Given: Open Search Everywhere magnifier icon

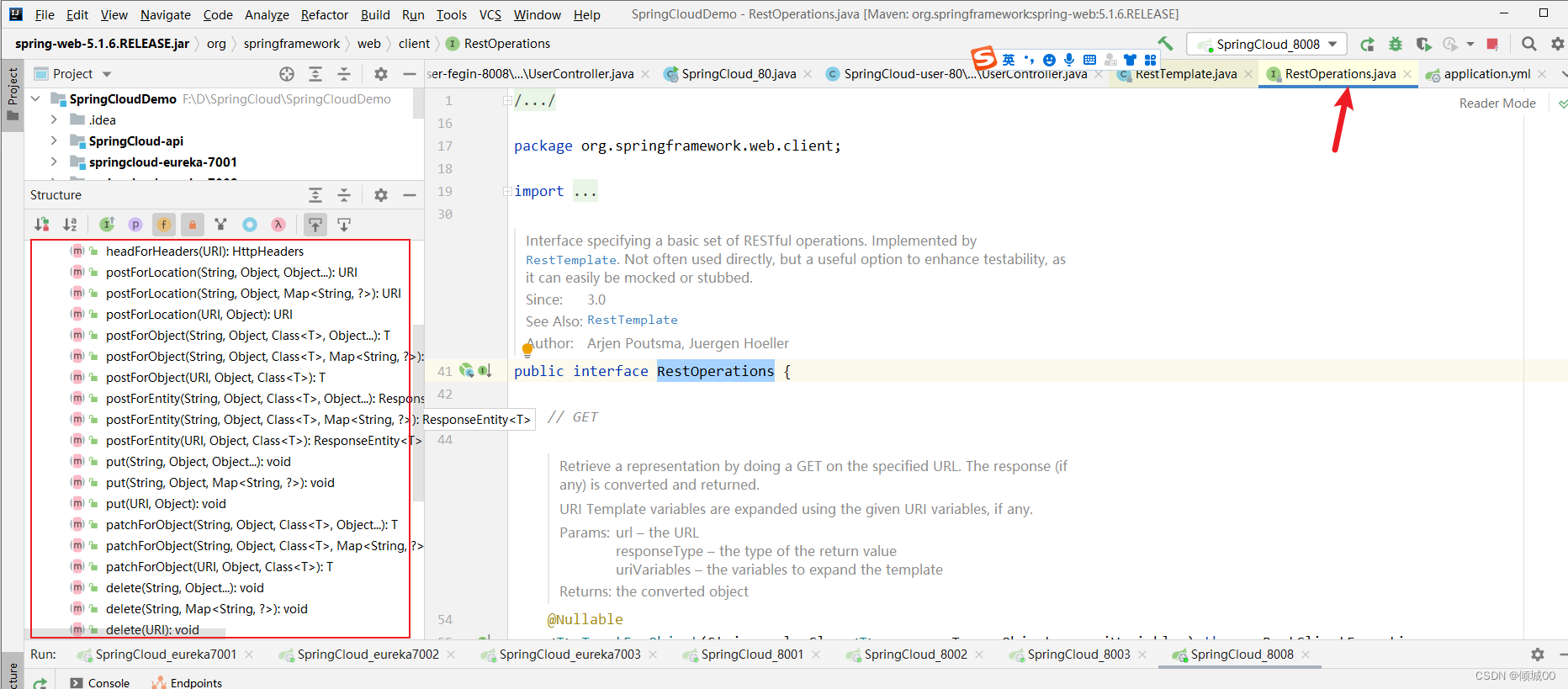Looking at the screenshot, I should click(x=1529, y=44).
